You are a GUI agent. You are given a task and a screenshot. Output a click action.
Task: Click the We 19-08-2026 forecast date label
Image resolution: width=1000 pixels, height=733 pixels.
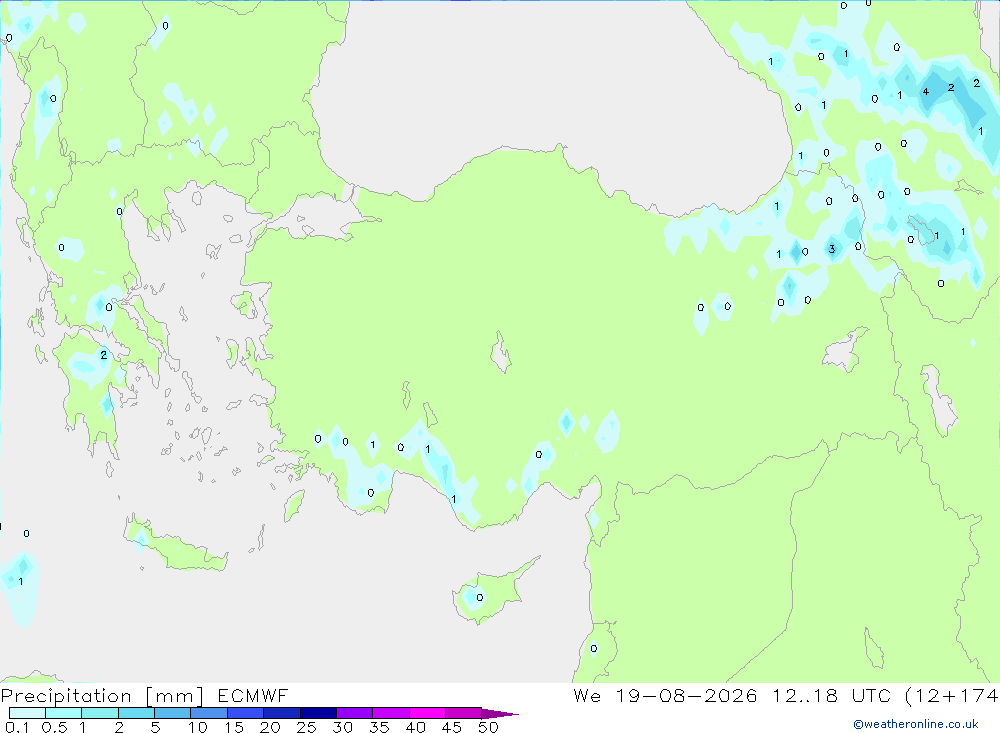pos(665,695)
